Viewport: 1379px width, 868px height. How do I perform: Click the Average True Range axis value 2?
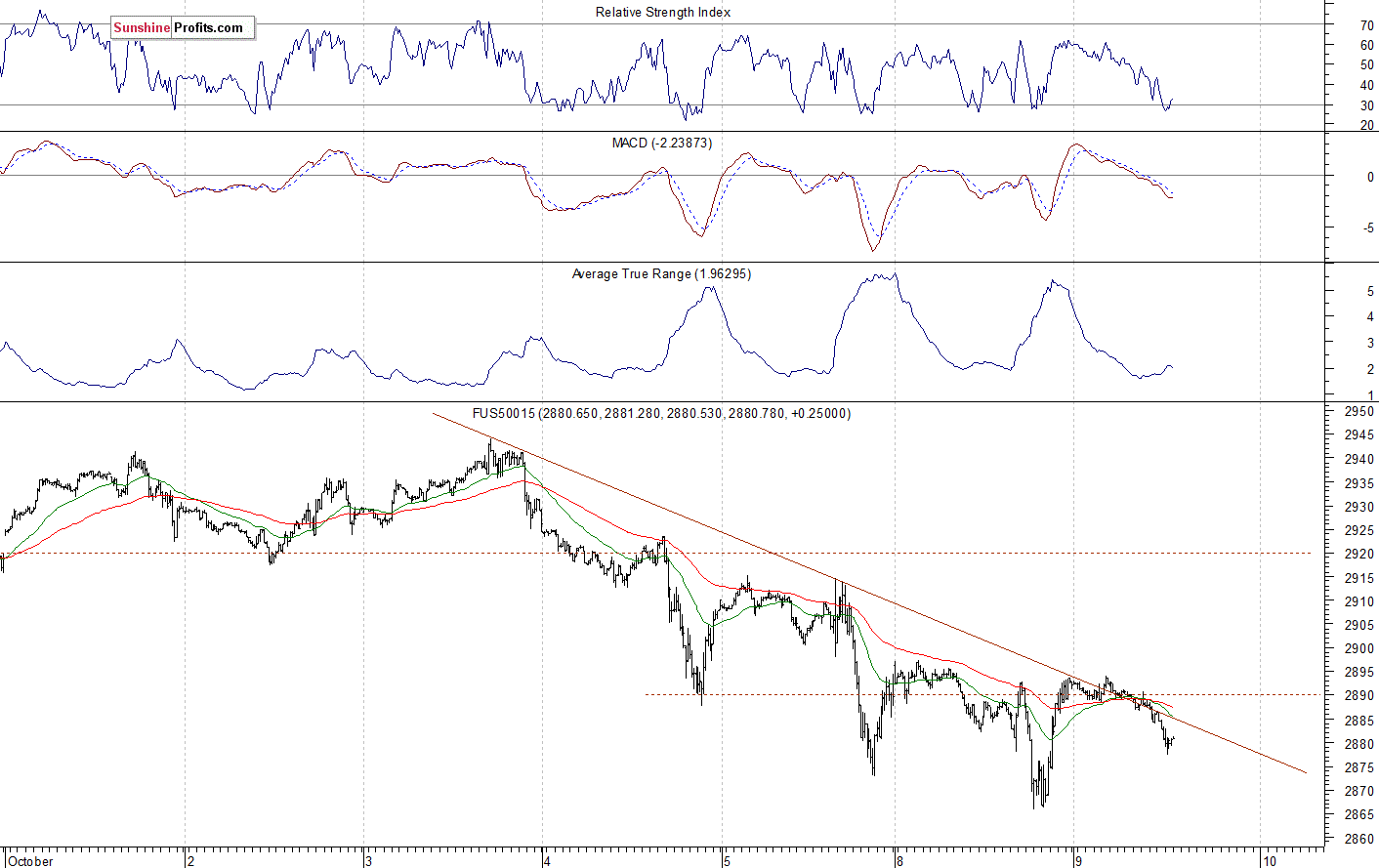click(1371, 369)
